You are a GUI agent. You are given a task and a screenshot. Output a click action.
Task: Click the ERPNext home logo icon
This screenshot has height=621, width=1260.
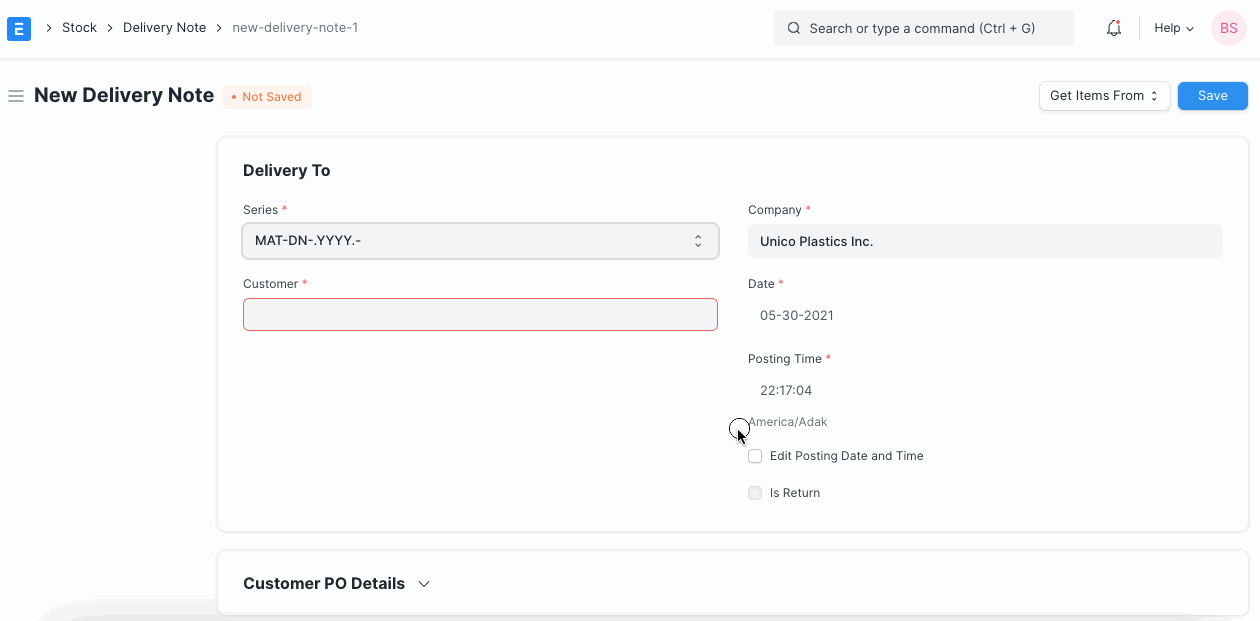(x=19, y=29)
